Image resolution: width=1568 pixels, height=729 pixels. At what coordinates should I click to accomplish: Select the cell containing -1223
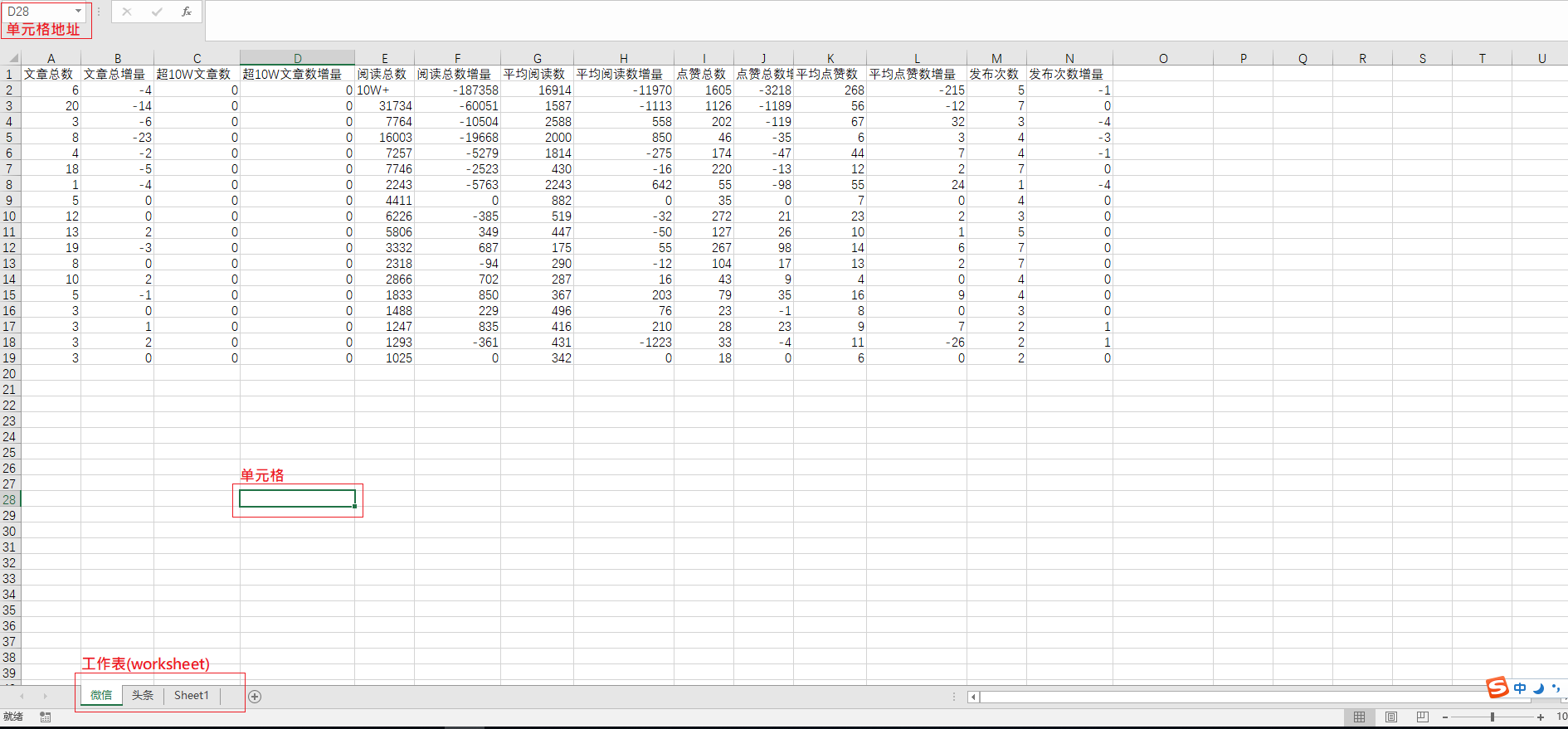[624, 343]
